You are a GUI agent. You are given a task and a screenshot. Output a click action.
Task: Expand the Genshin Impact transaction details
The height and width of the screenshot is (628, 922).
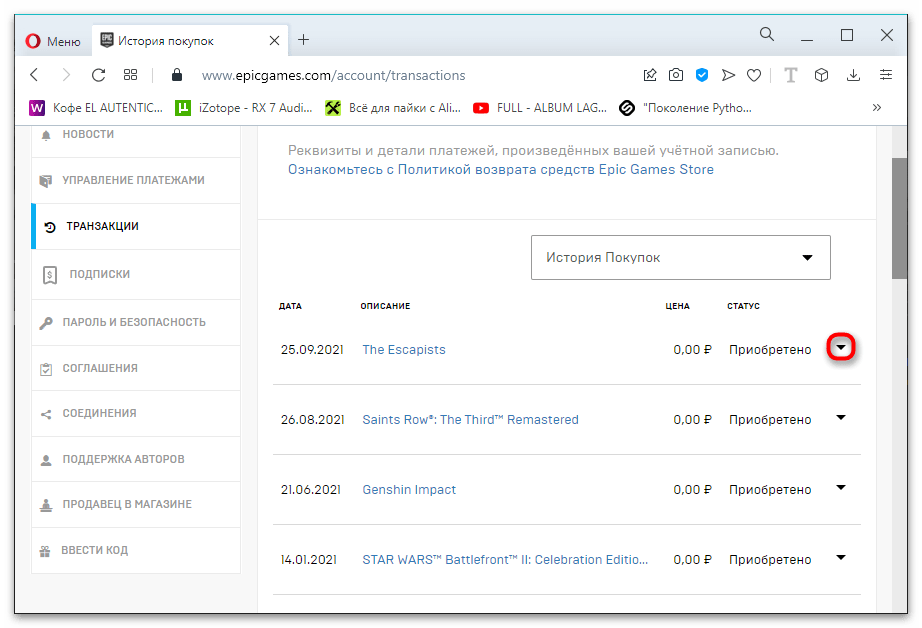(x=841, y=488)
